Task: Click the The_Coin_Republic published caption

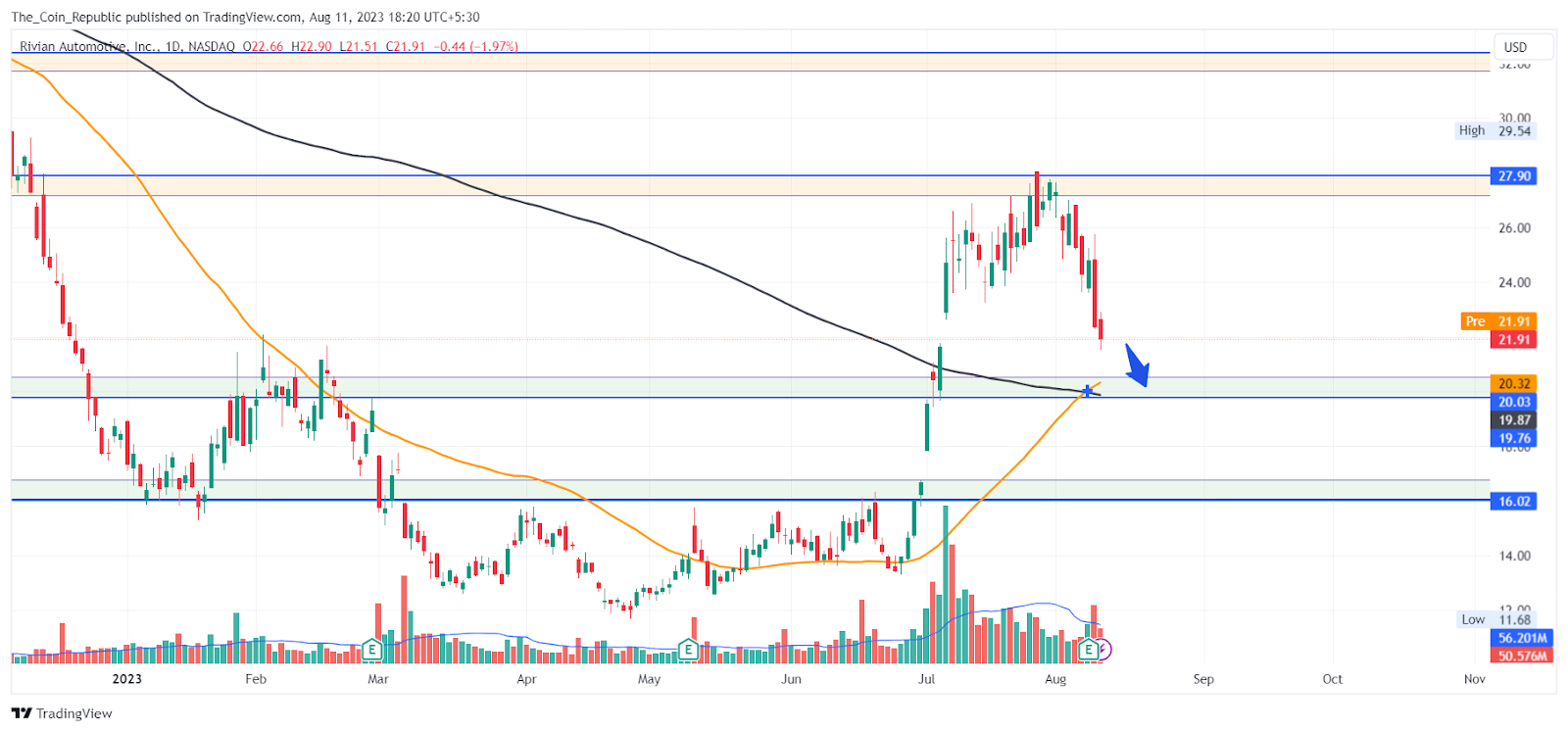Action: click(x=245, y=17)
